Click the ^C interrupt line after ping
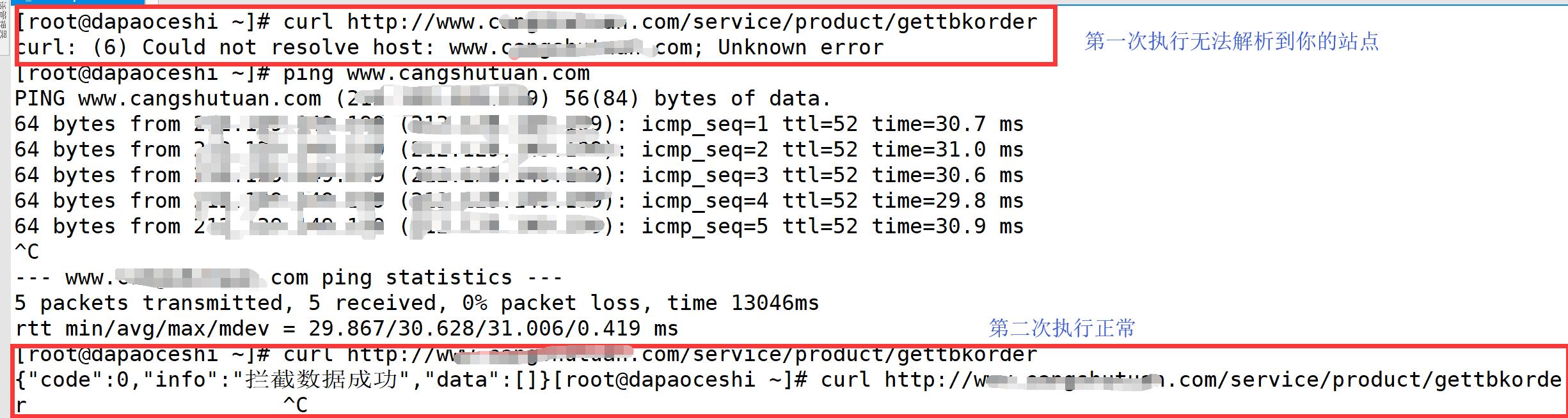1568x418 pixels. click(x=27, y=252)
